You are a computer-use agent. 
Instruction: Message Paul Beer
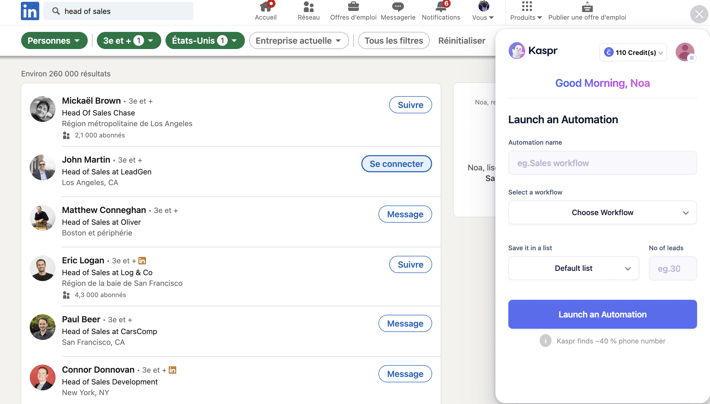405,323
